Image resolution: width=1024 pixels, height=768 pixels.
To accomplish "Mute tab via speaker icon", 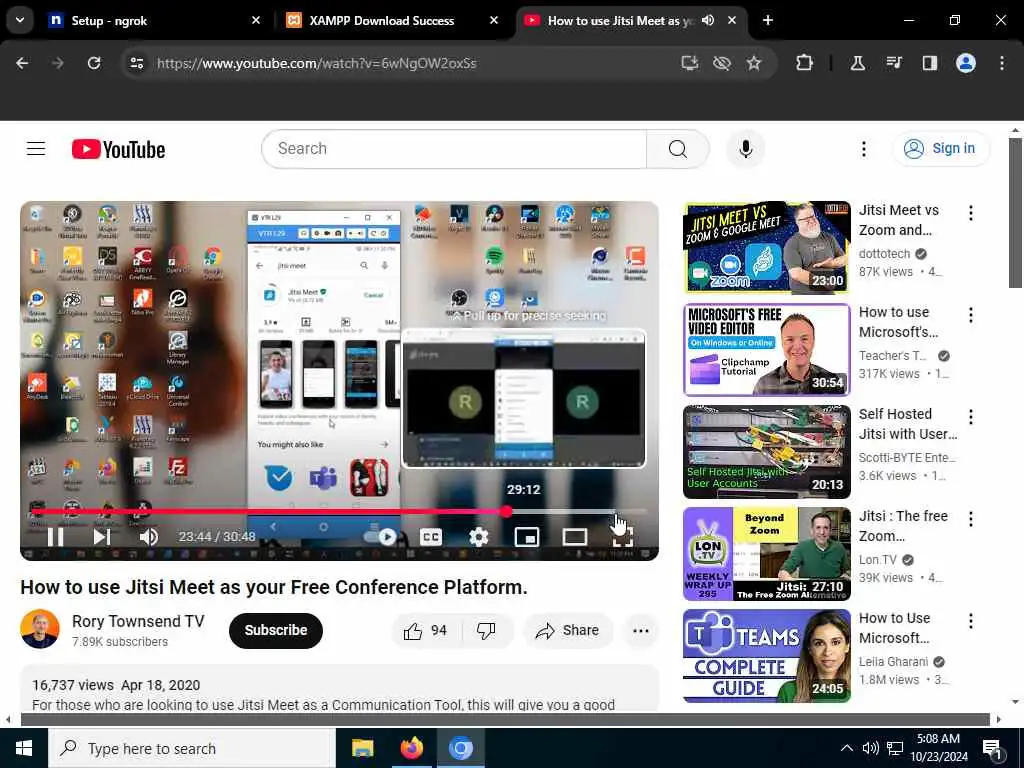I will click(708, 20).
